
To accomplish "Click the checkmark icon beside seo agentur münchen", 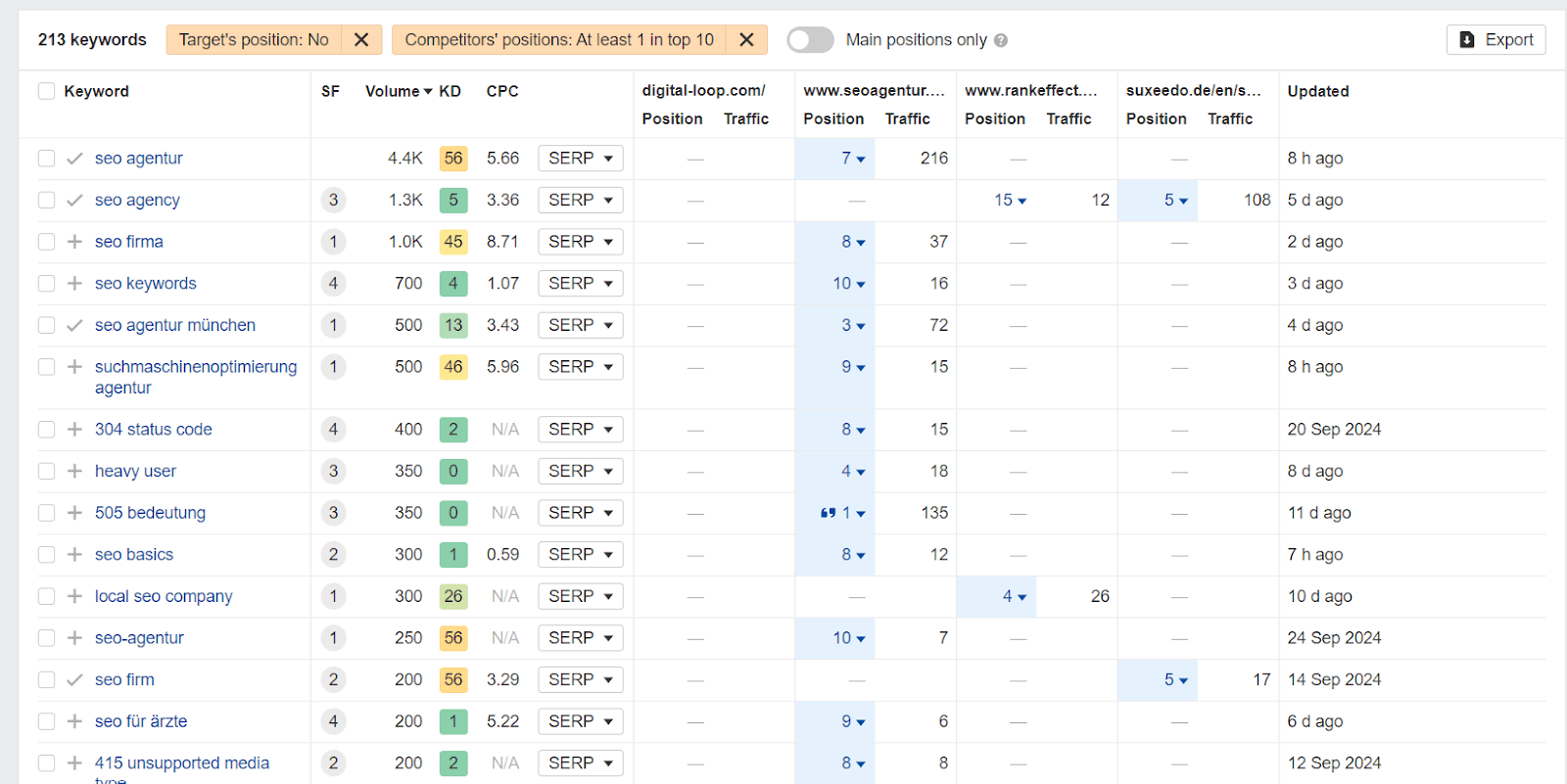I will point(74,325).
